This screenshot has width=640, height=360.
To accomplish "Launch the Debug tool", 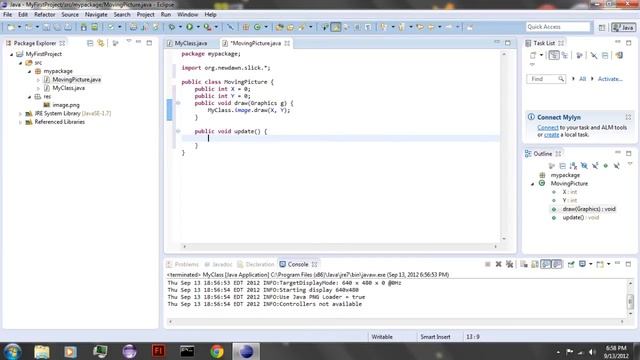I will click(x=172, y=27).
